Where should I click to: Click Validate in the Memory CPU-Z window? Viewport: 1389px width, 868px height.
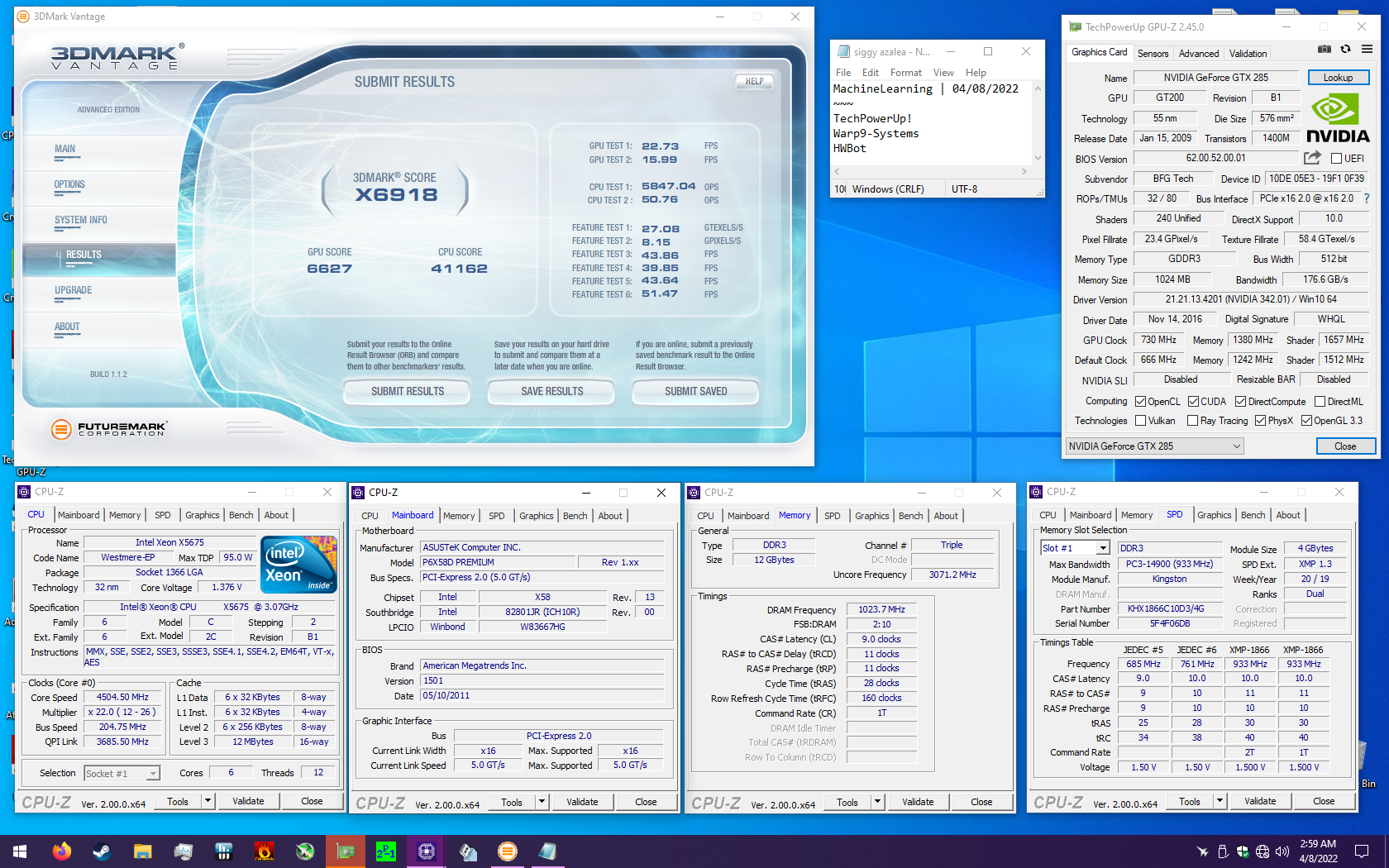coord(918,802)
